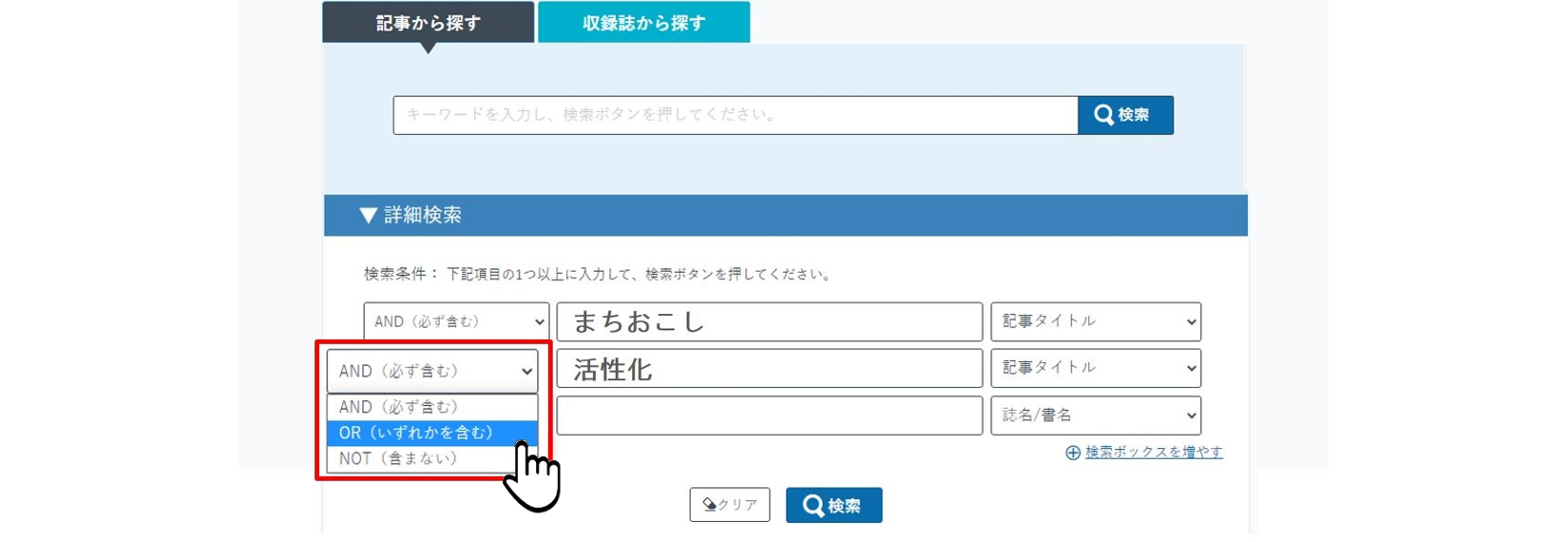Open the 記事タイトル dropdown beside まちおこし

coord(1095,321)
